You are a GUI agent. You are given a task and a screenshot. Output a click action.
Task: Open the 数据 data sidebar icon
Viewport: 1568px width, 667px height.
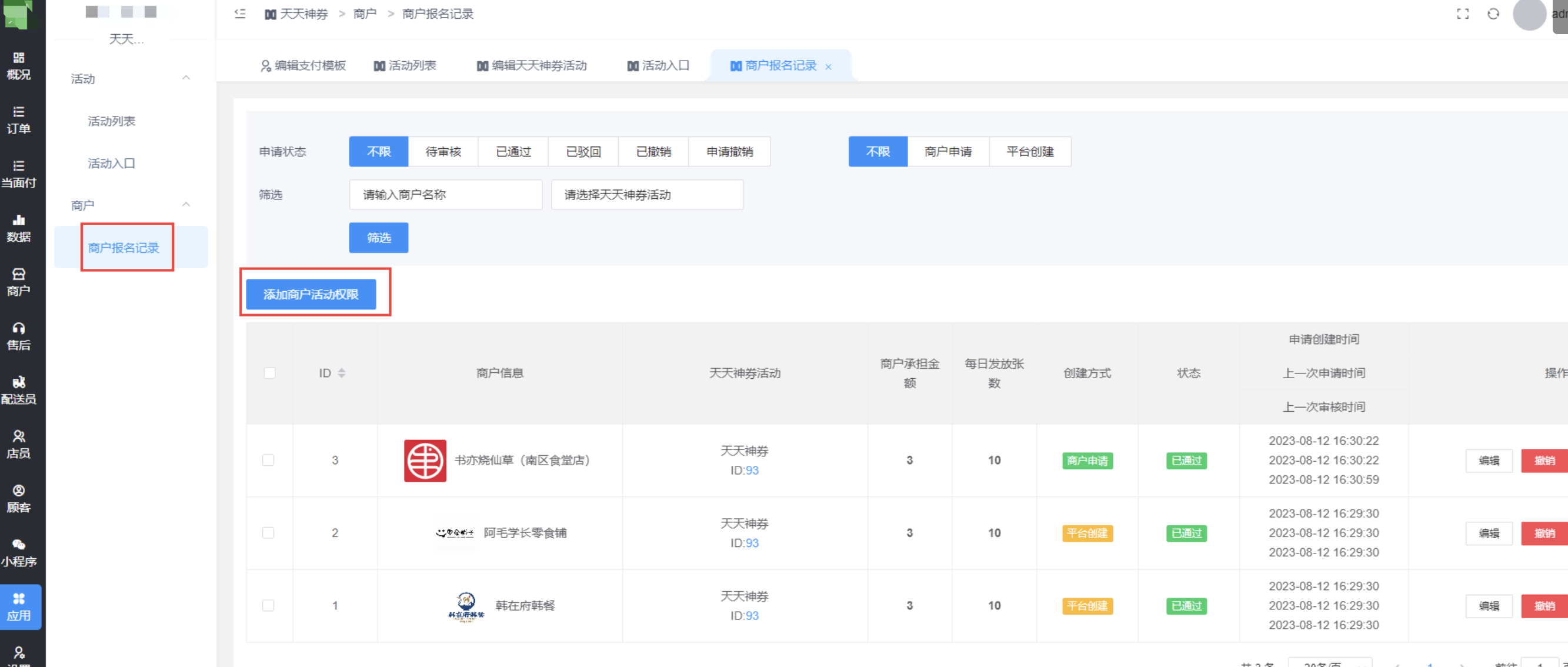click(x=19, y=228)
